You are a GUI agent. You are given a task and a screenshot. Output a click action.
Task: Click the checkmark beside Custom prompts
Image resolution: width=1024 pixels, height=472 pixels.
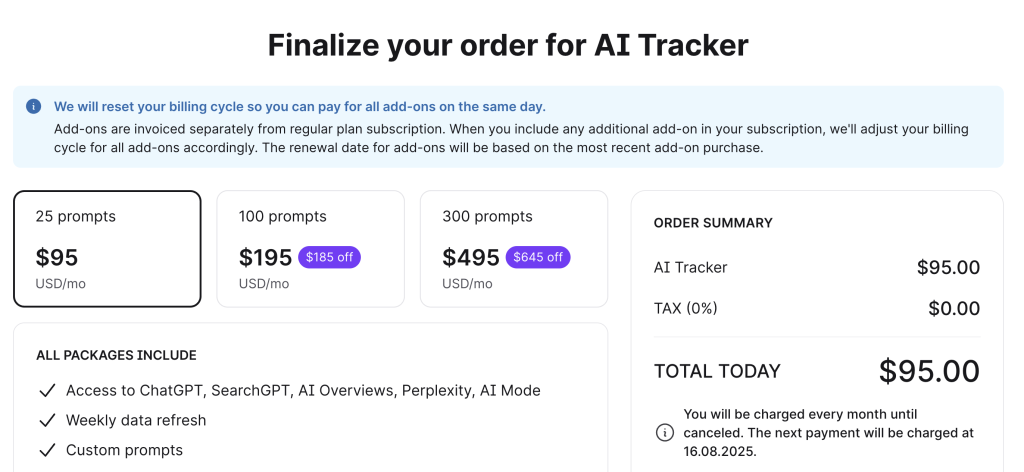tap(46, 450)
